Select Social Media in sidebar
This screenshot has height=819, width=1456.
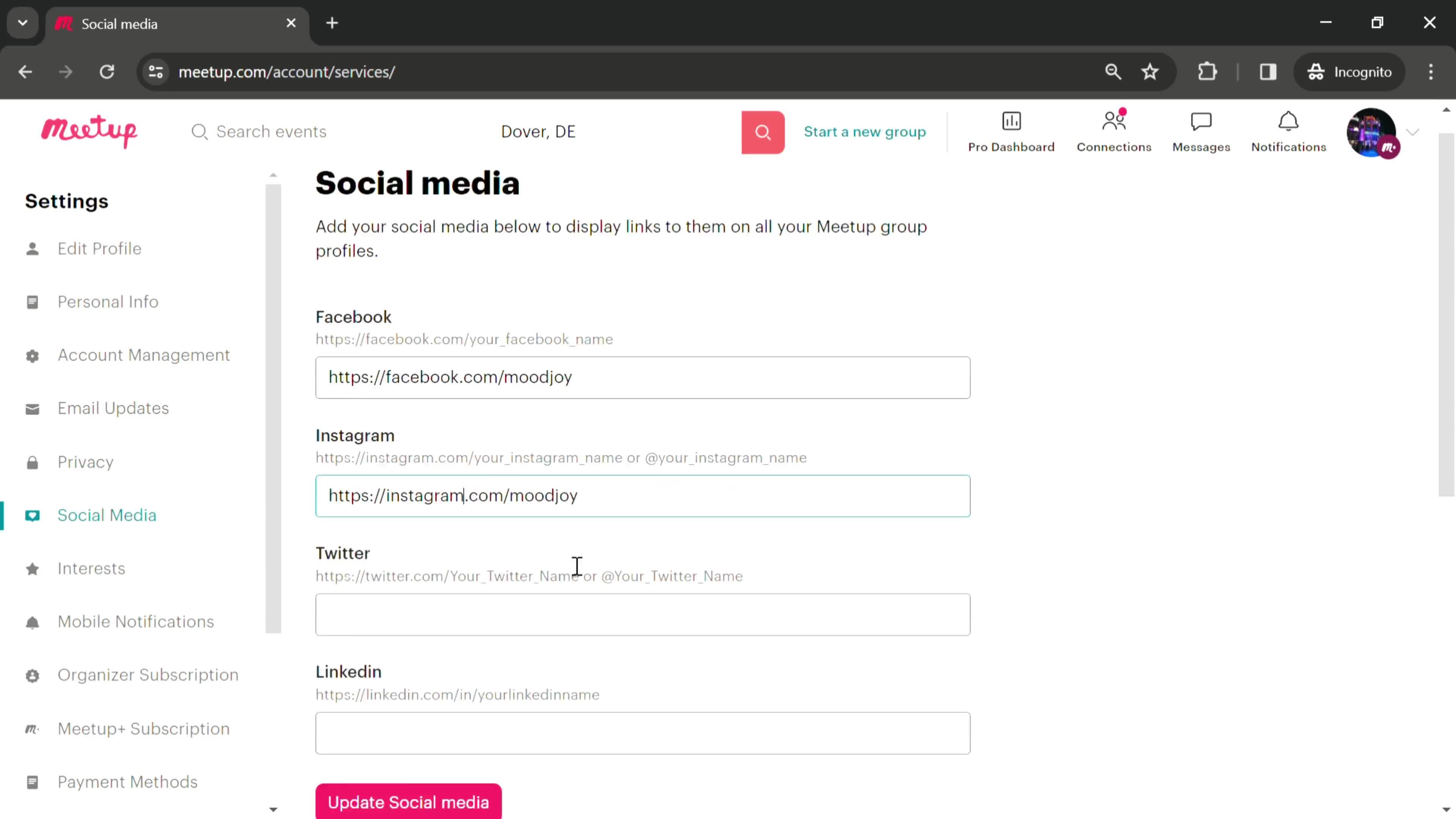[107, 515]
